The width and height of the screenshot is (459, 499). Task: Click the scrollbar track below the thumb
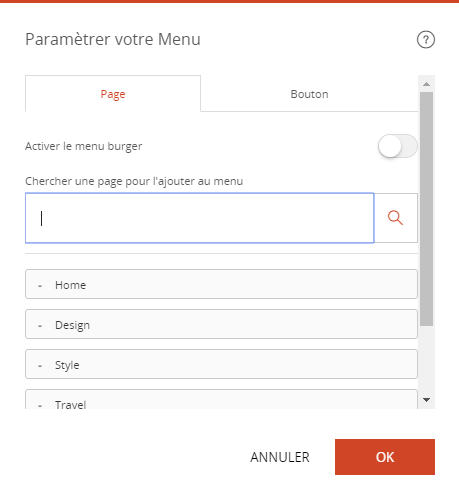[426, 359]
